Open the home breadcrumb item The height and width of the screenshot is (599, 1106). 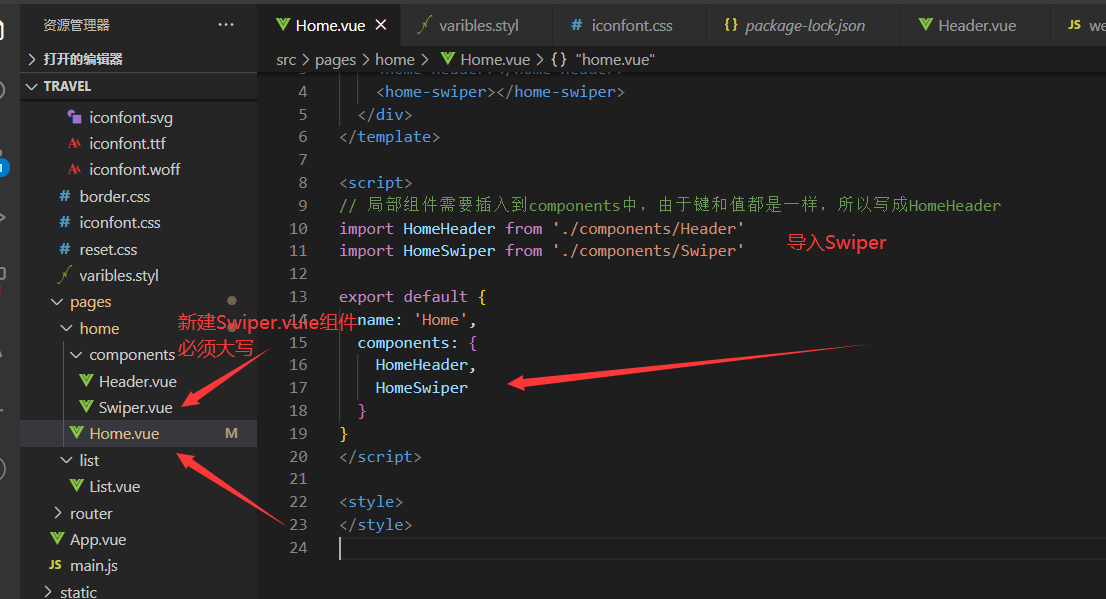395,59
